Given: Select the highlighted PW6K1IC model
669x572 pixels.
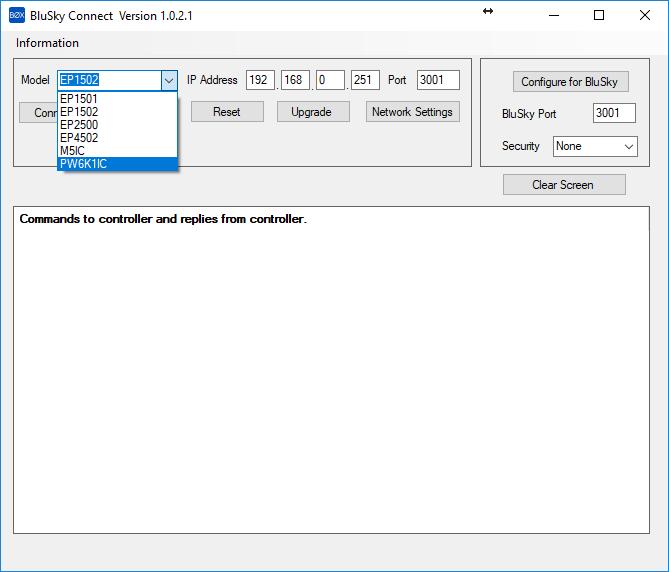Looking at the screenshot, I should pyautogui.click(x=83, y=164).
